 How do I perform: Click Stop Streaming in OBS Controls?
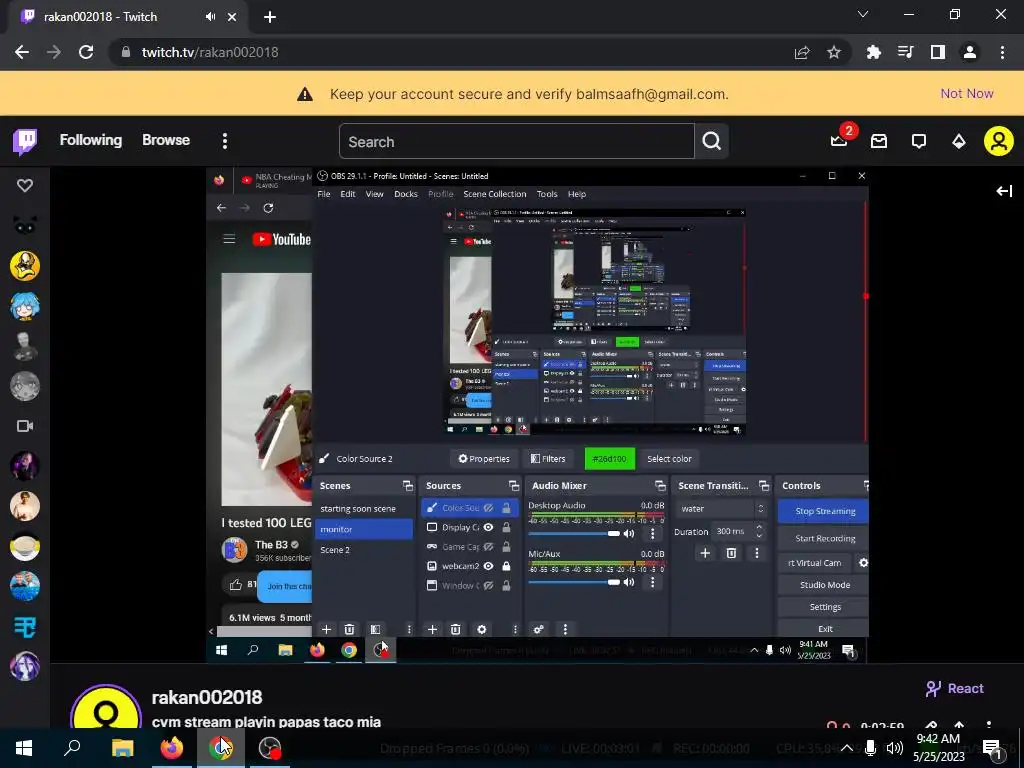824,511
